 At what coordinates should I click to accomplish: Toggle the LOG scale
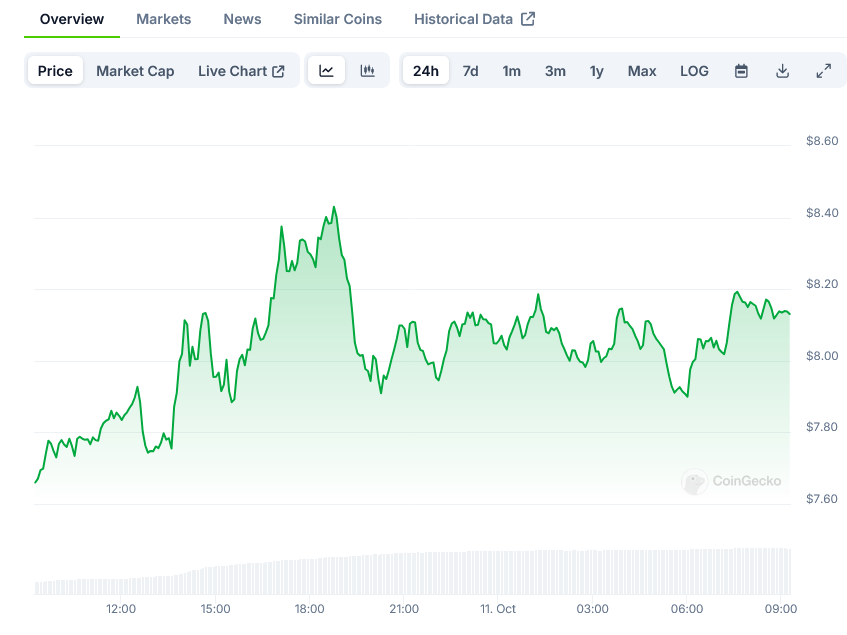pyautogui.click(x=694, y=71)
